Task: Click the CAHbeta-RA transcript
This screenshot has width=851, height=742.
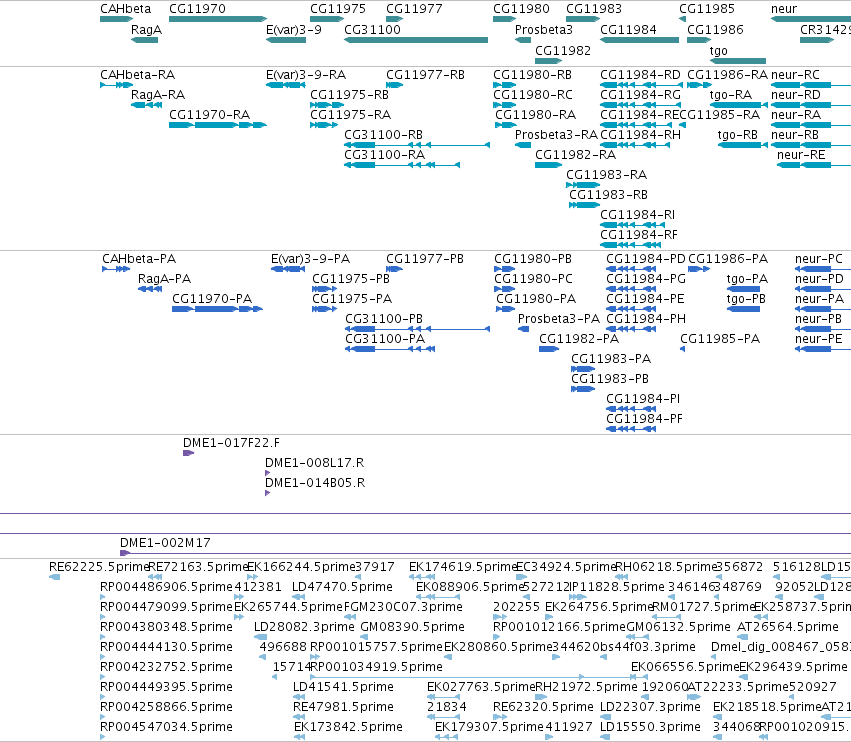Action: click(x=116, y=85)
